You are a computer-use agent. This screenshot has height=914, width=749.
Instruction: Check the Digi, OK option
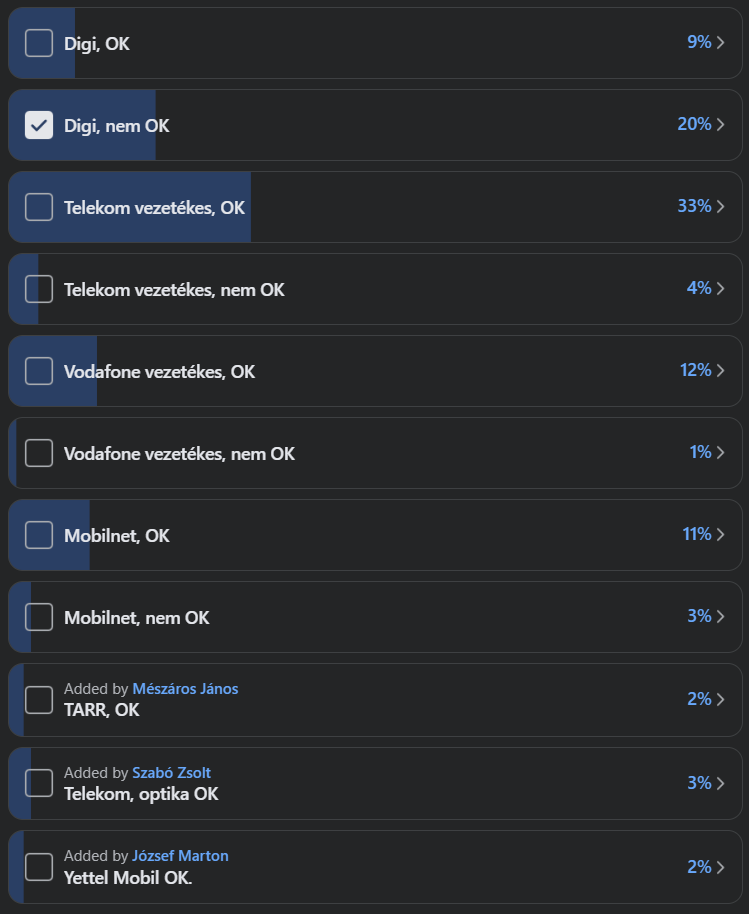(39, 43)
